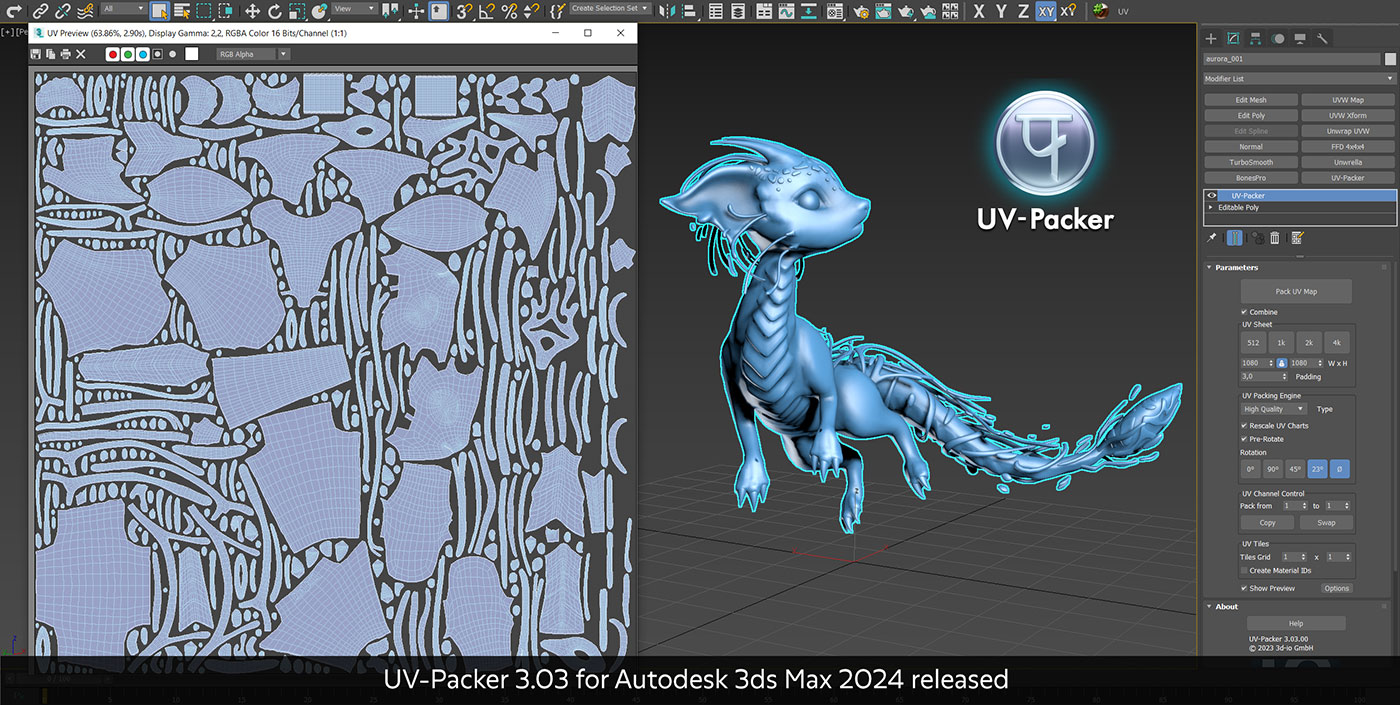Remove modifier with the trash icon

point(1274,238)
